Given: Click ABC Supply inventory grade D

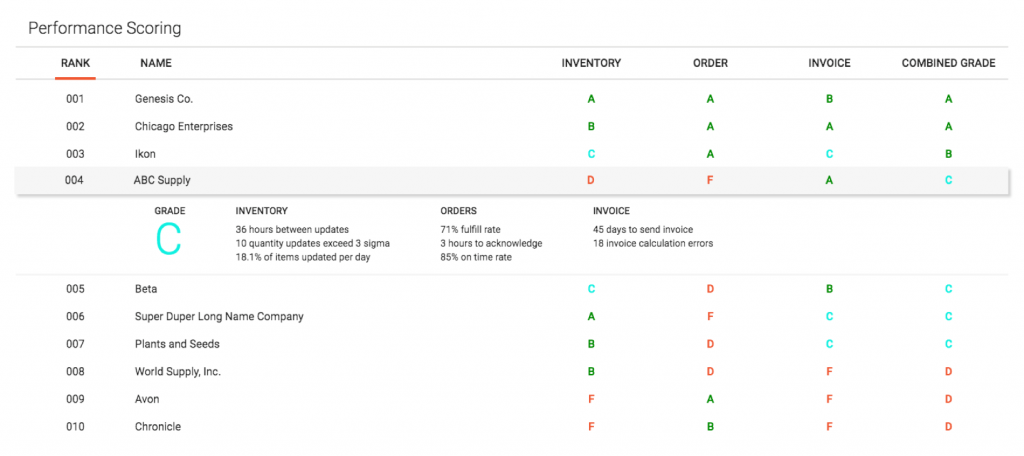Looking at the screenshot, I should (x=590, y=180).
